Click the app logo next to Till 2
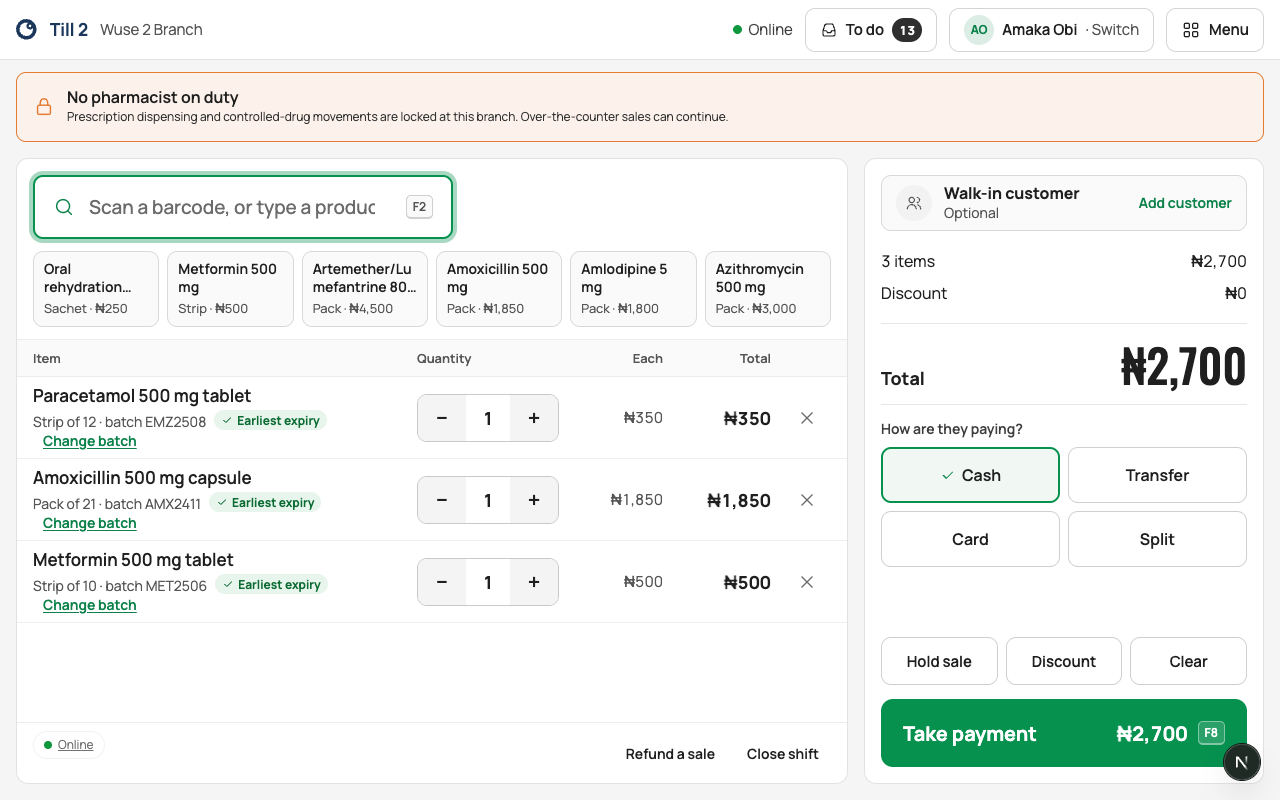The height and width of the screenshot is (800, 1280). 27,30
